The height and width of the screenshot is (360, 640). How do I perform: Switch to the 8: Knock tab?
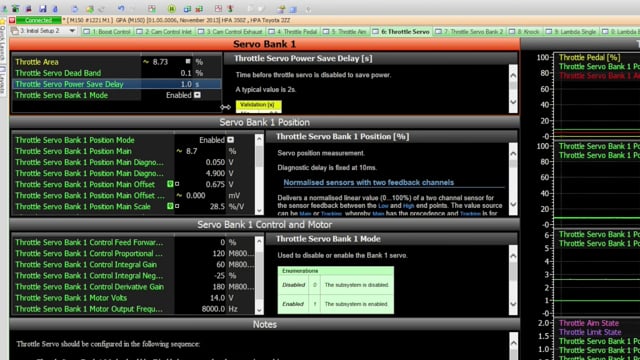[525, 31]
